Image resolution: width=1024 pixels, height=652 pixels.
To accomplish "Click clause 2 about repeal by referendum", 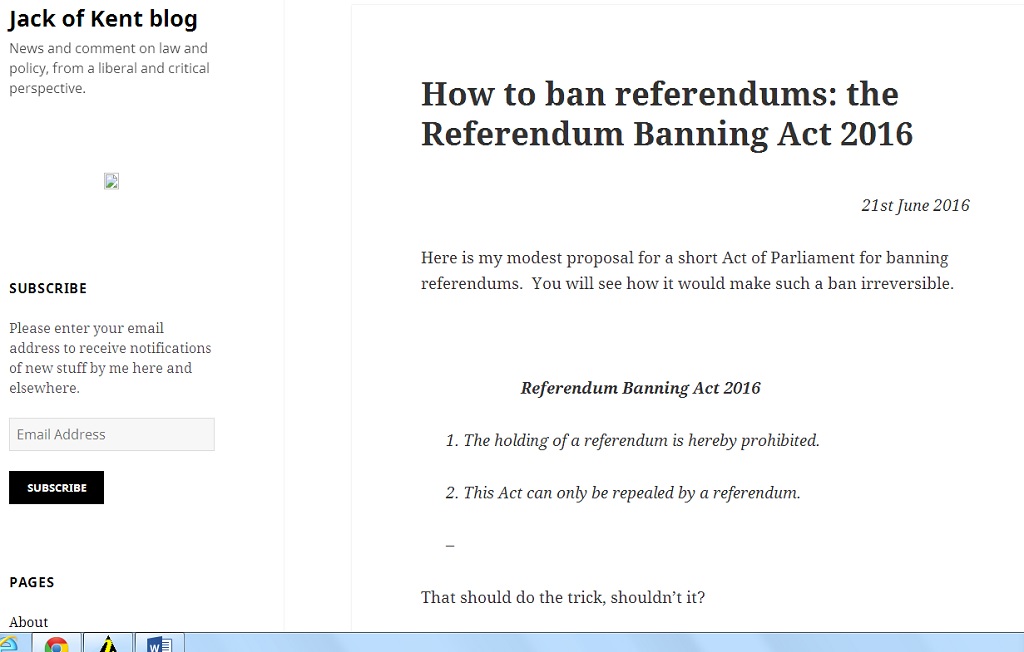I will [622, 493].
